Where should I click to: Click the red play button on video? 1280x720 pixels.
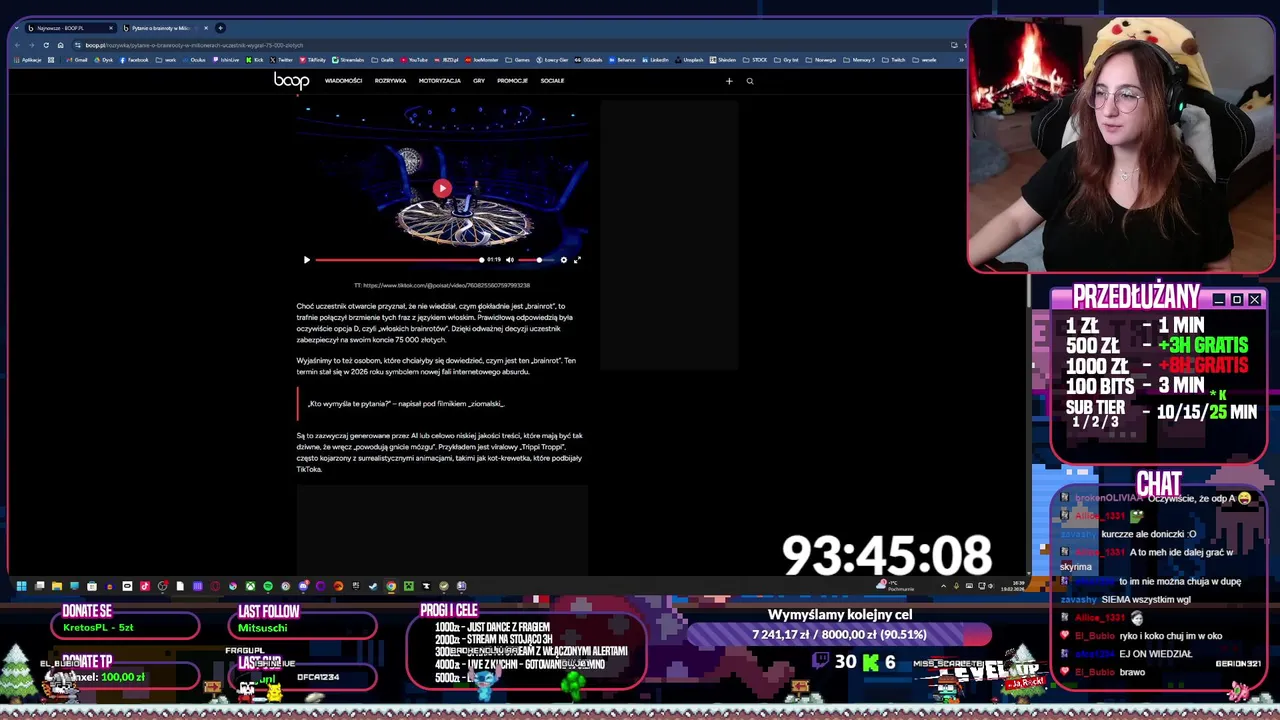442,188
